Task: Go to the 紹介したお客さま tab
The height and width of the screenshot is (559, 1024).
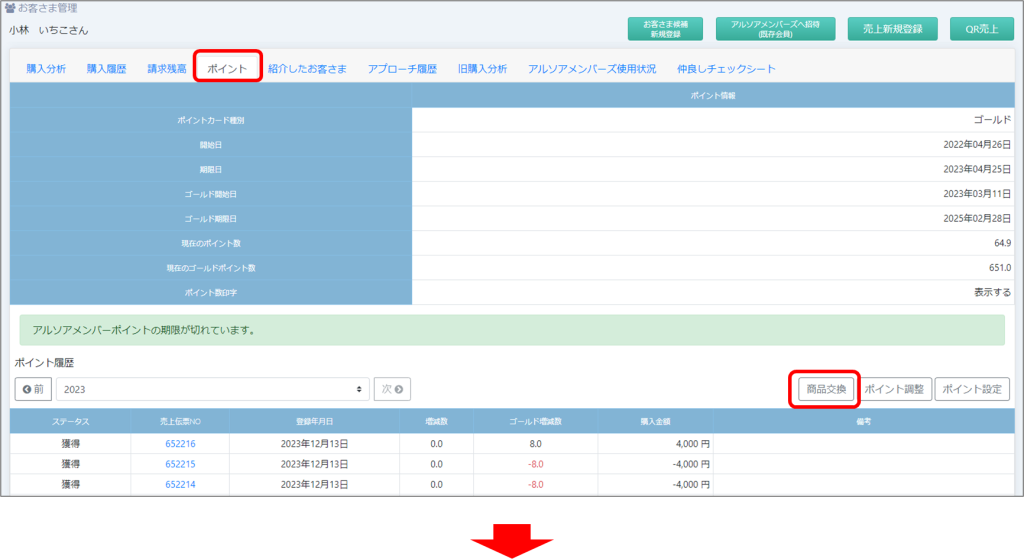Action: tap(307, 69)
